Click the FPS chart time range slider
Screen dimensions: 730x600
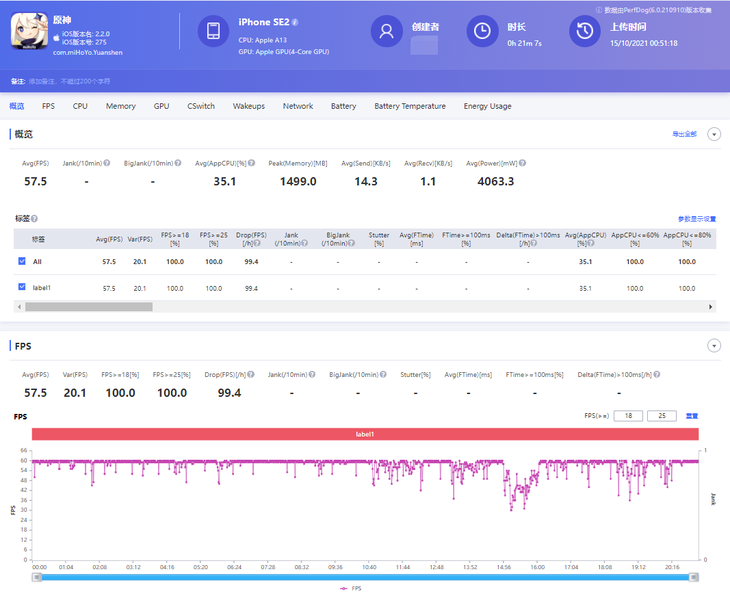365,577
